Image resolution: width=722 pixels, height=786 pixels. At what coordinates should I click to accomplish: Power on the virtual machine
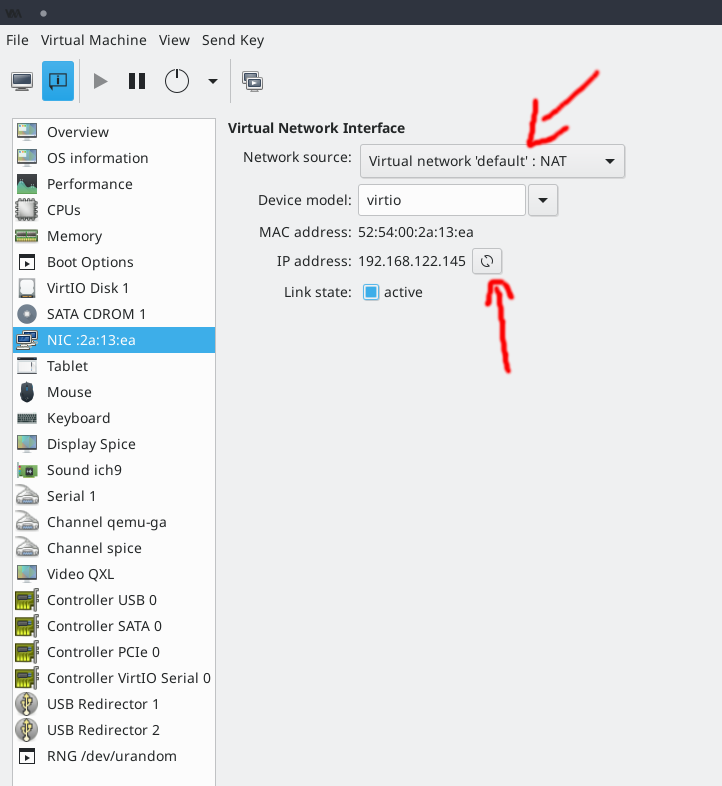click(x=100, y=81)
